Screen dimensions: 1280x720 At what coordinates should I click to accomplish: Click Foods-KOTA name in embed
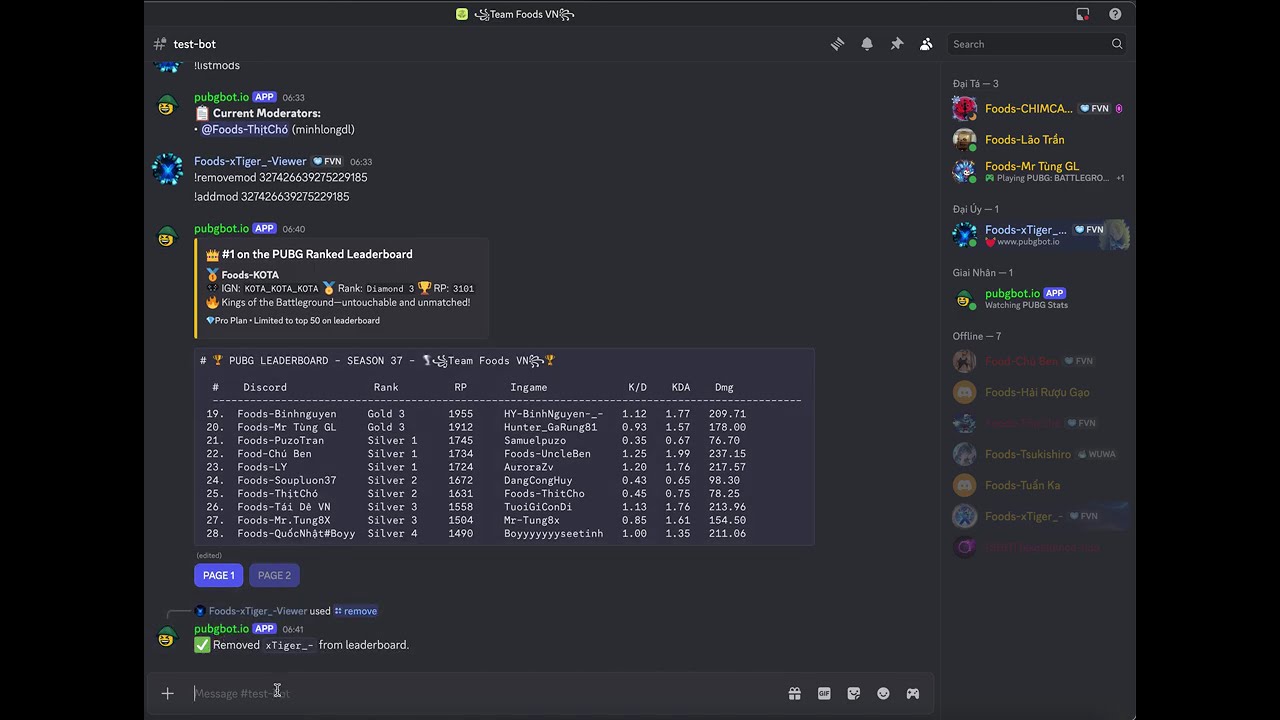pyautogui.click(x=250, y=274)
